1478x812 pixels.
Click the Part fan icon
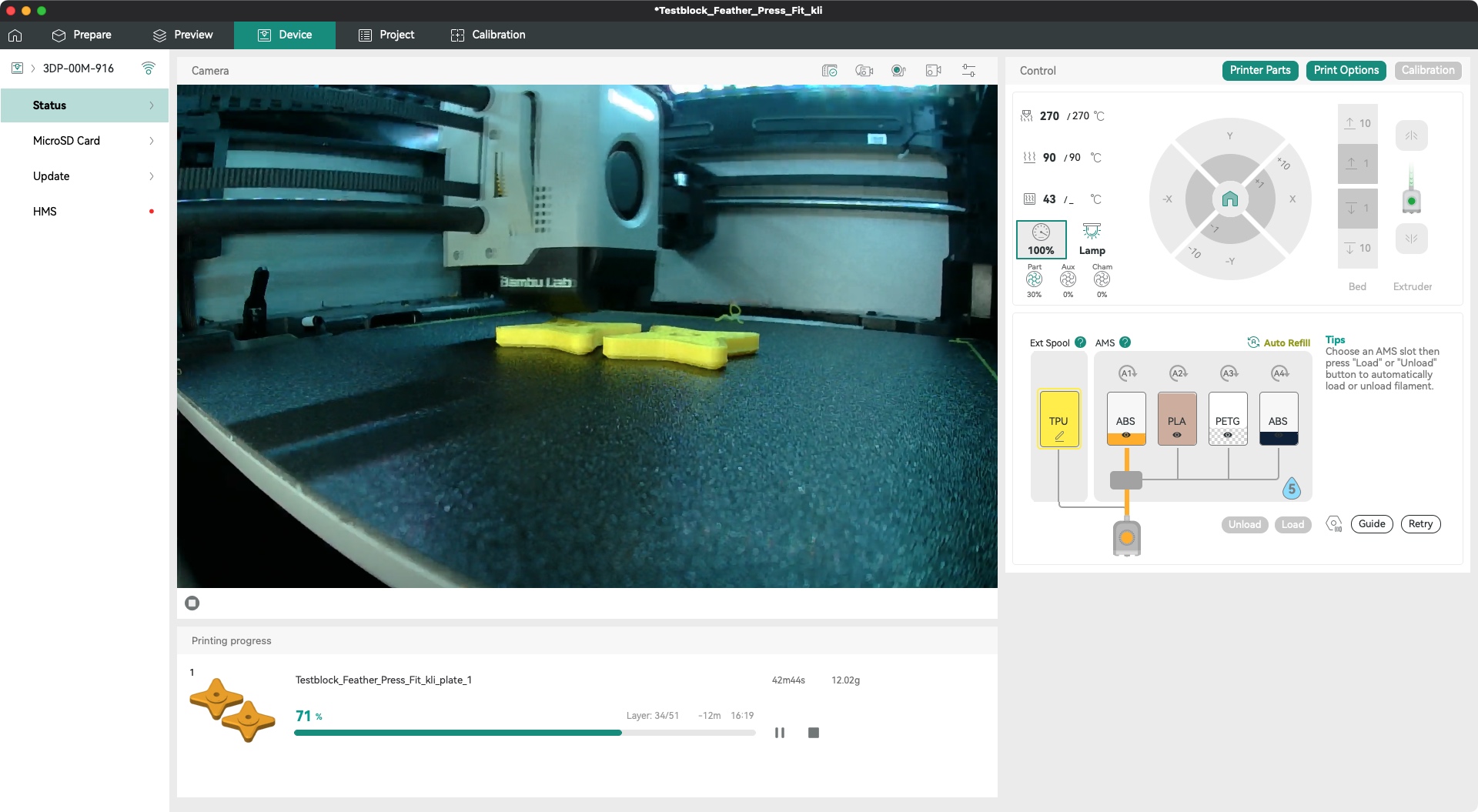coord(1034,279)
